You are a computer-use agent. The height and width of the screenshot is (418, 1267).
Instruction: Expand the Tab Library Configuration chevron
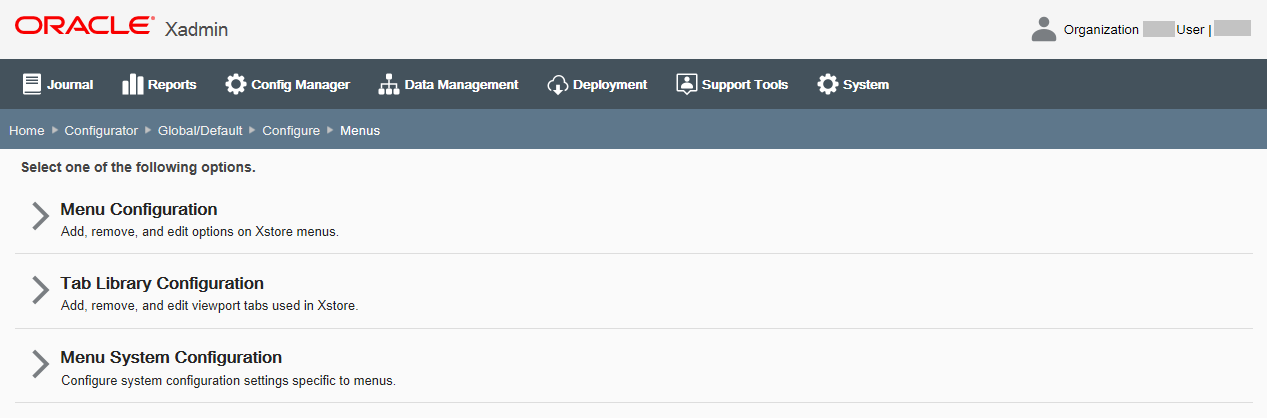click(x=40, y=291)
